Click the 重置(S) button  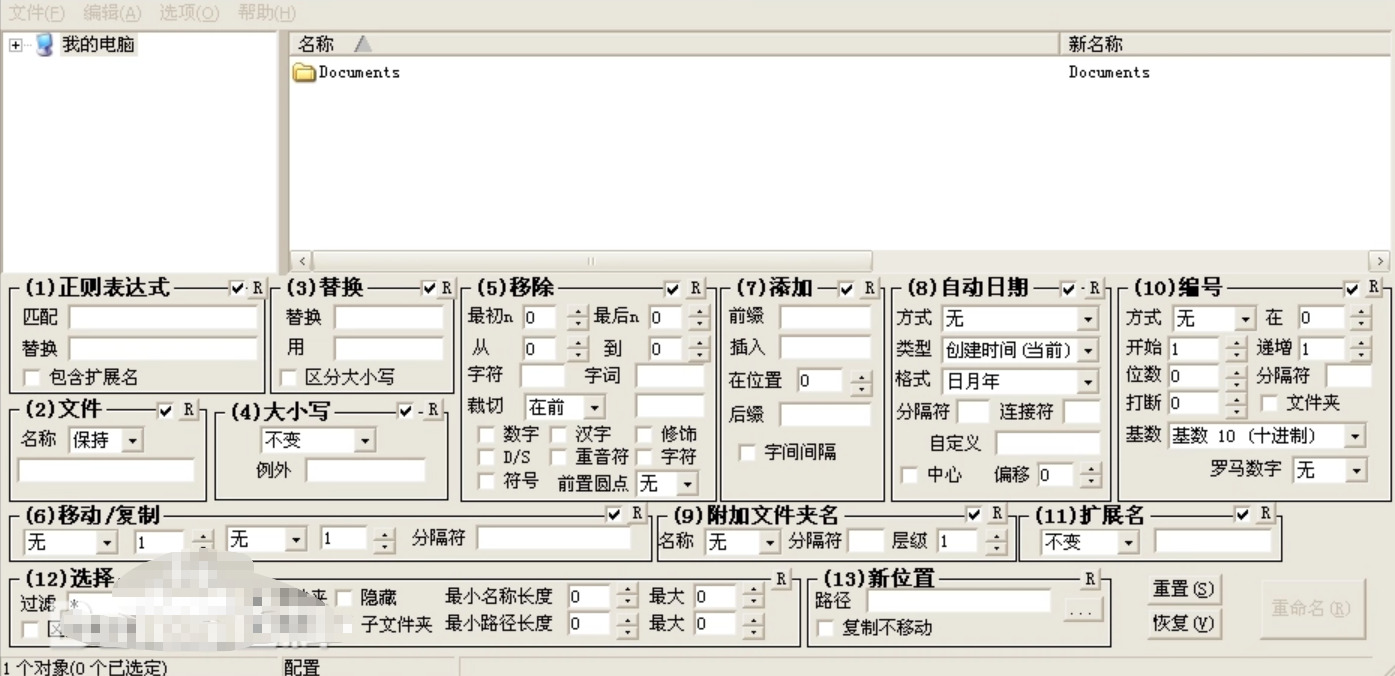pos(1183,589)
